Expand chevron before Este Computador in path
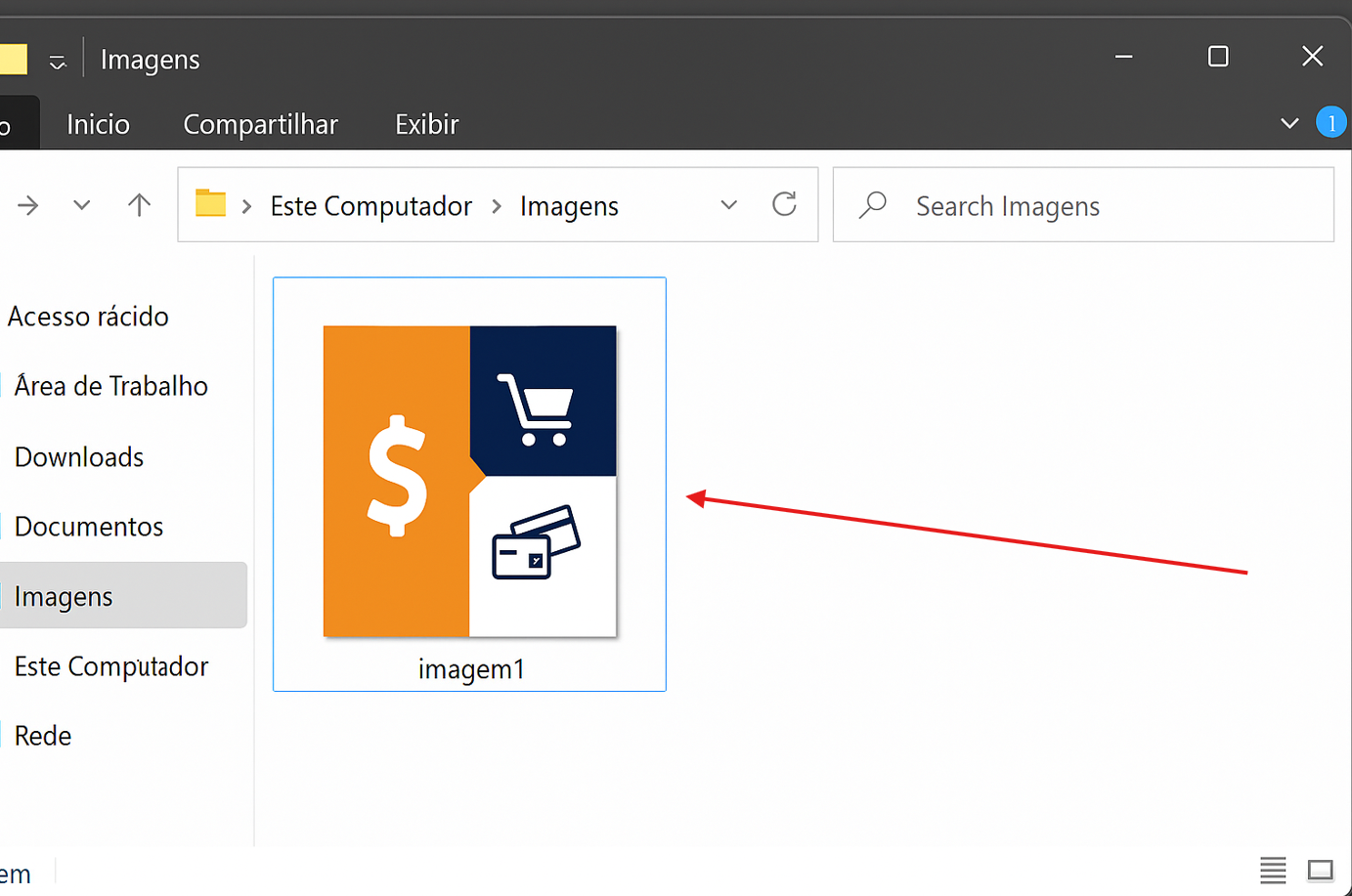1352x896 pixels. click(x=247, y=206)
